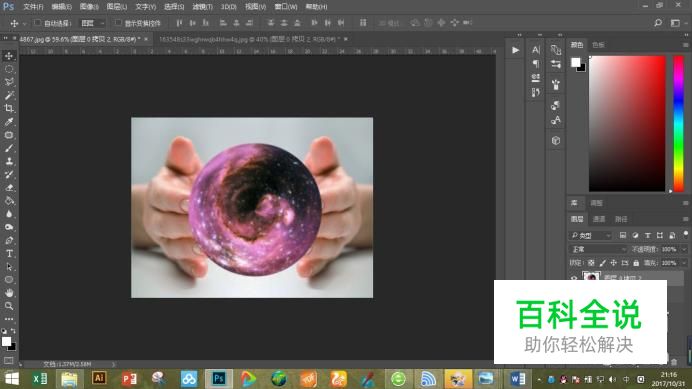Select the Pen tool
The image size is (692, 389).
[9, 241]
